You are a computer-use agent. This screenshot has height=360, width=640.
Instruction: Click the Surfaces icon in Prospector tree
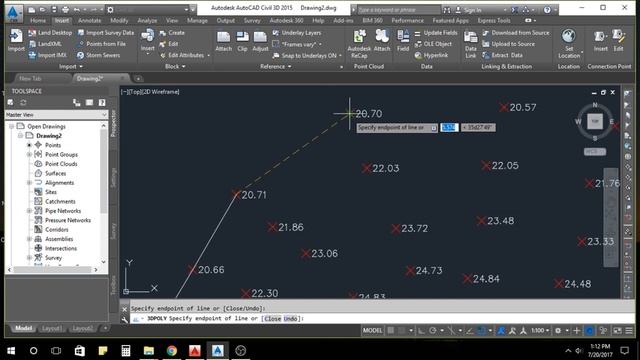(38, 173)
